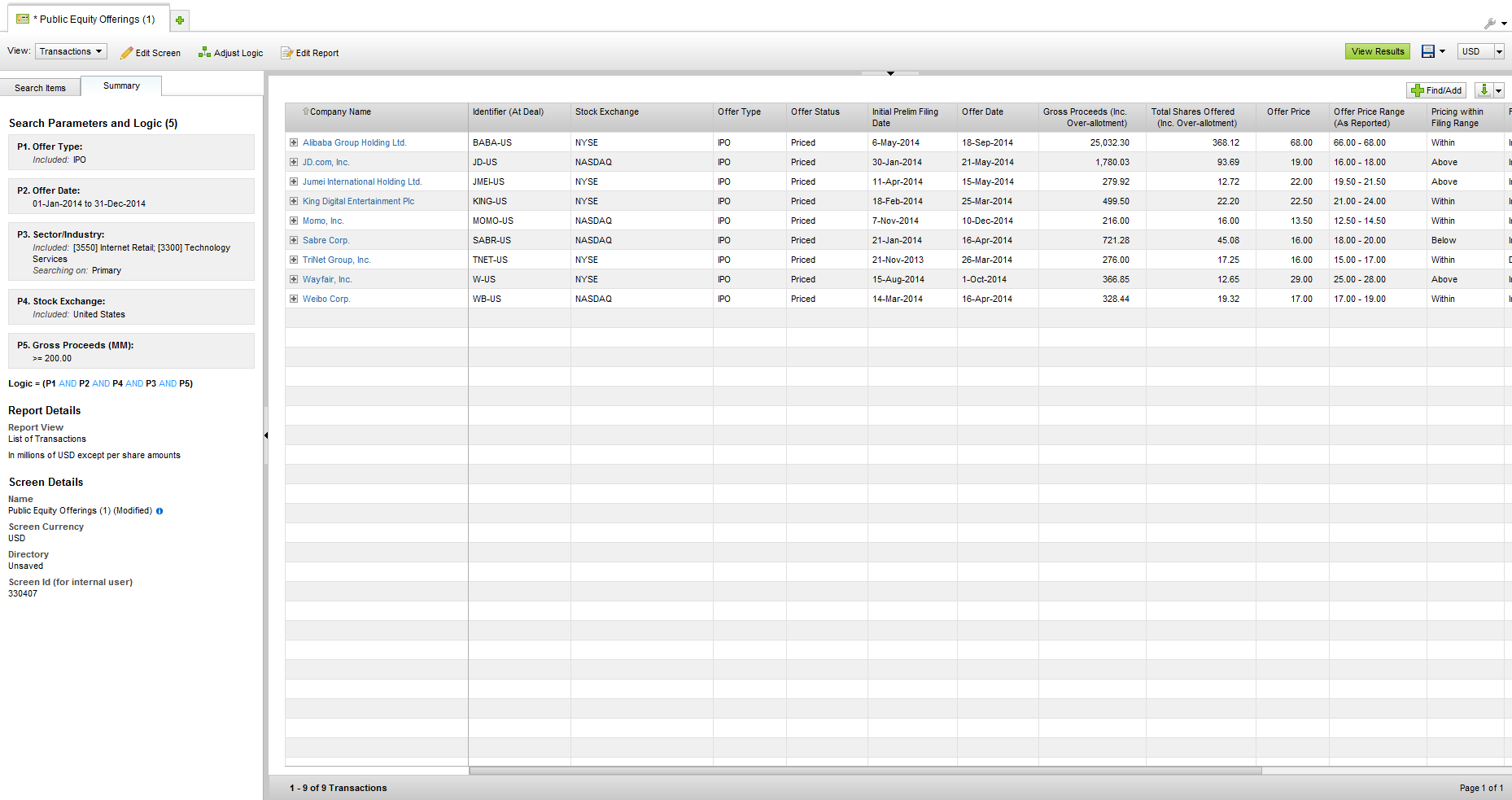The height and width of the screenshot is (800, 1512).
Task: Open the Jumei International Holding Ltd. link
Action: [x=362, y=181]
